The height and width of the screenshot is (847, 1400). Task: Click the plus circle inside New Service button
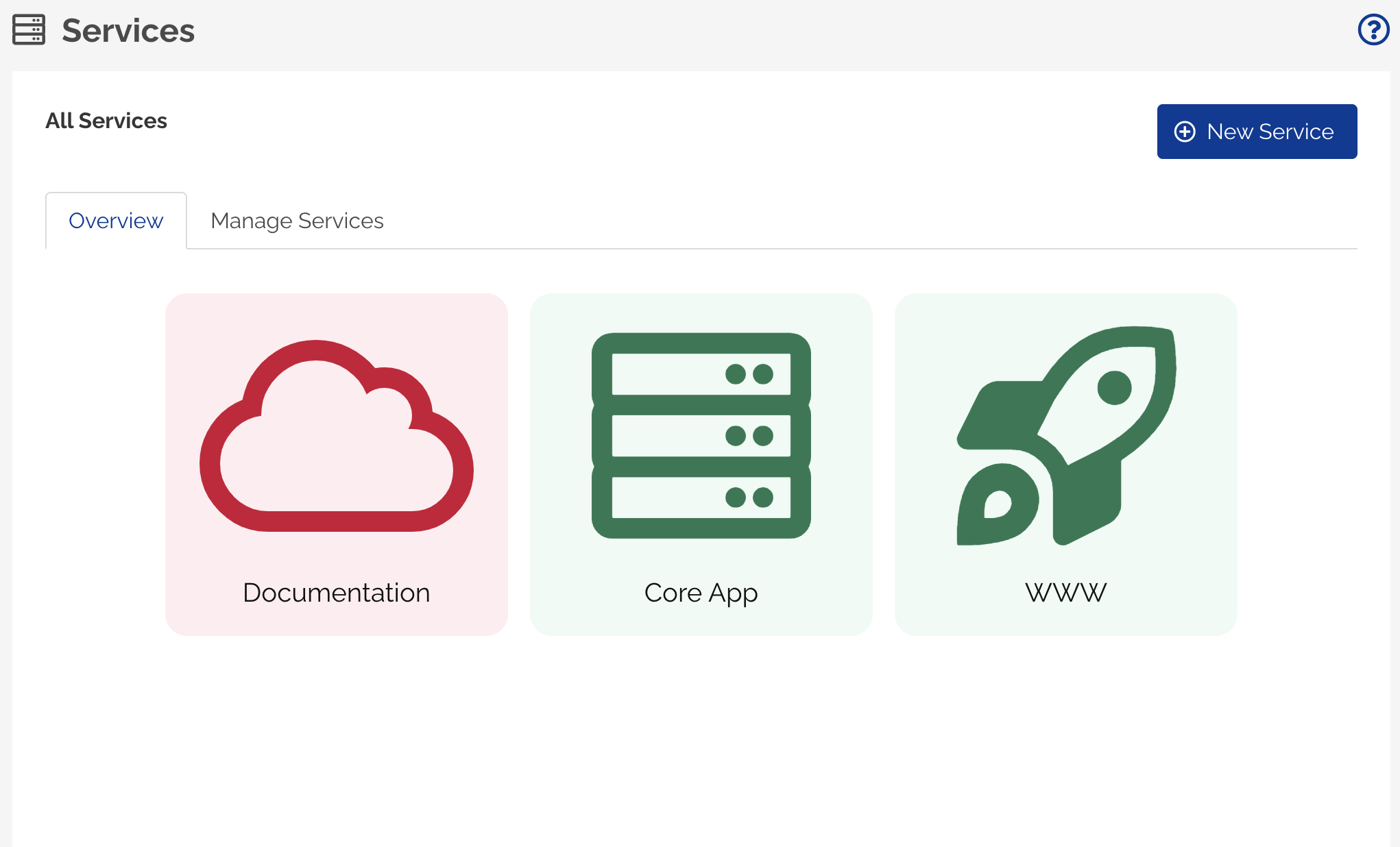pyautogui.click(x=1185, y=131)
